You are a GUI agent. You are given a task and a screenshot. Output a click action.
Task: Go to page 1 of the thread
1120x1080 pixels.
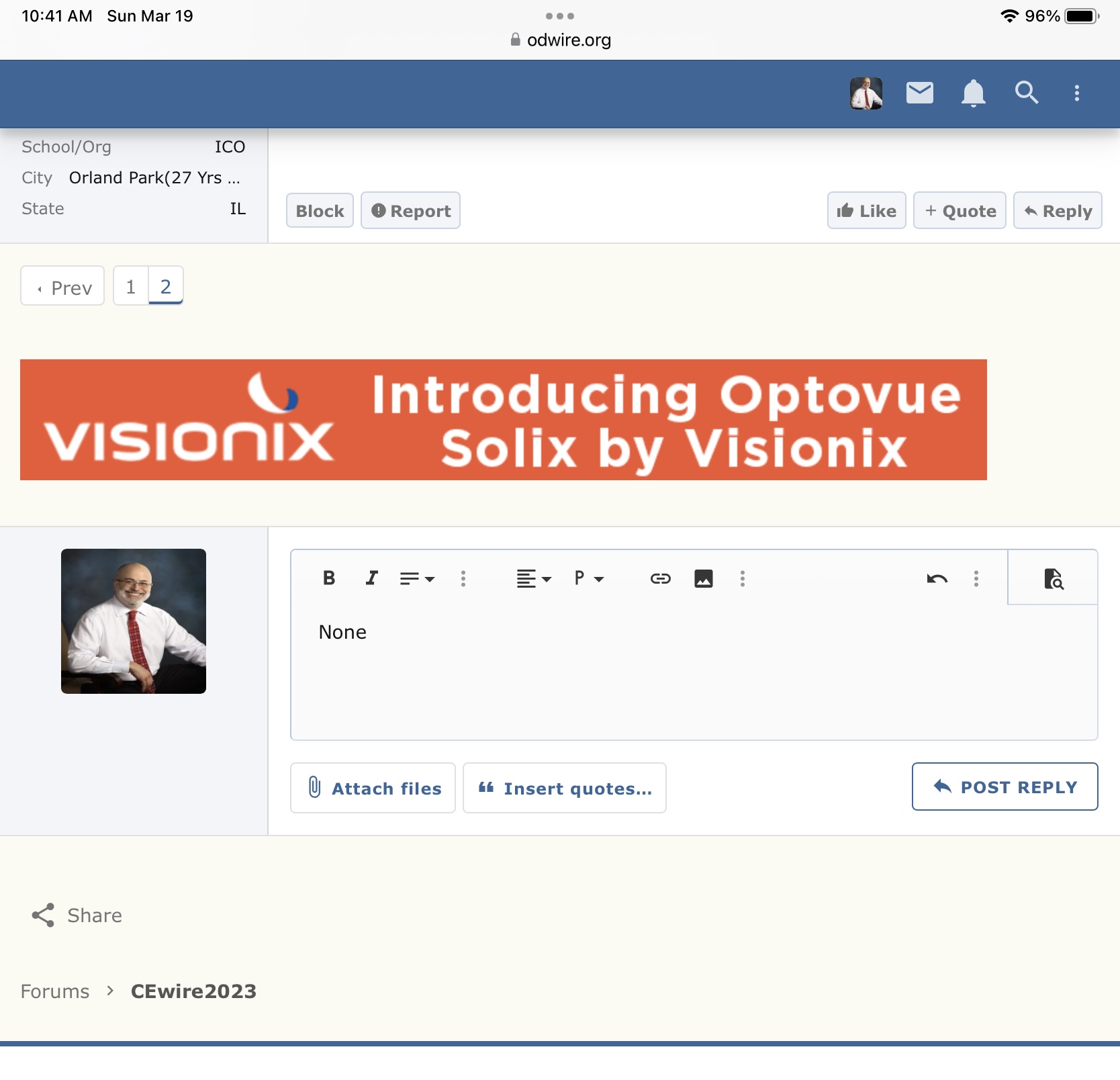point(131,286)
